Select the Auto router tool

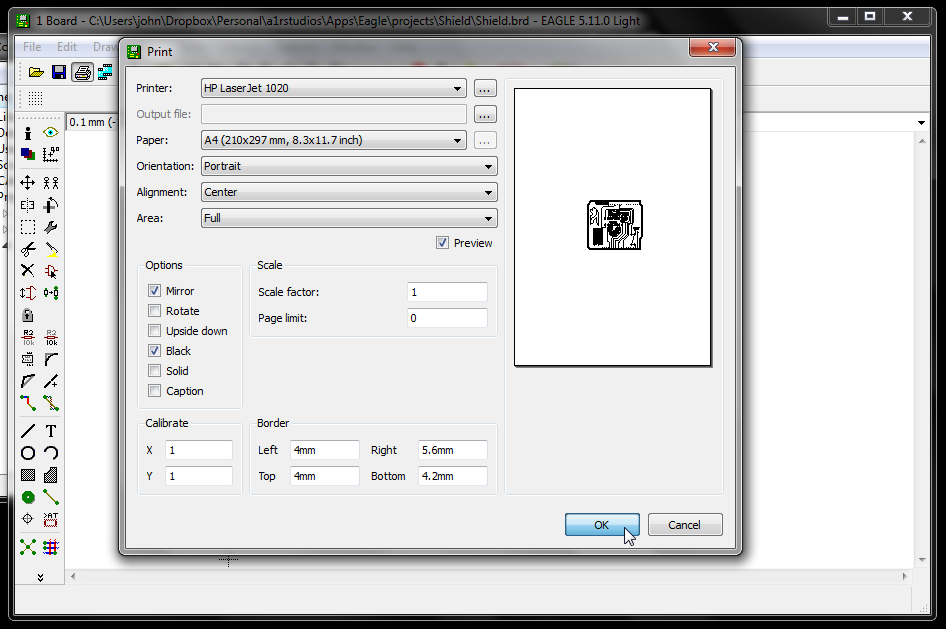(x=51, y=547)
